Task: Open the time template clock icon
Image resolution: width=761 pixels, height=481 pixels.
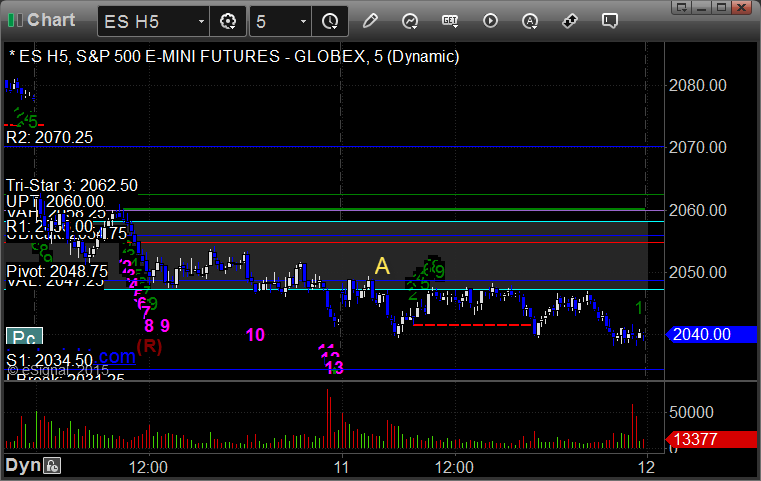Action: (x=330, y=21)
